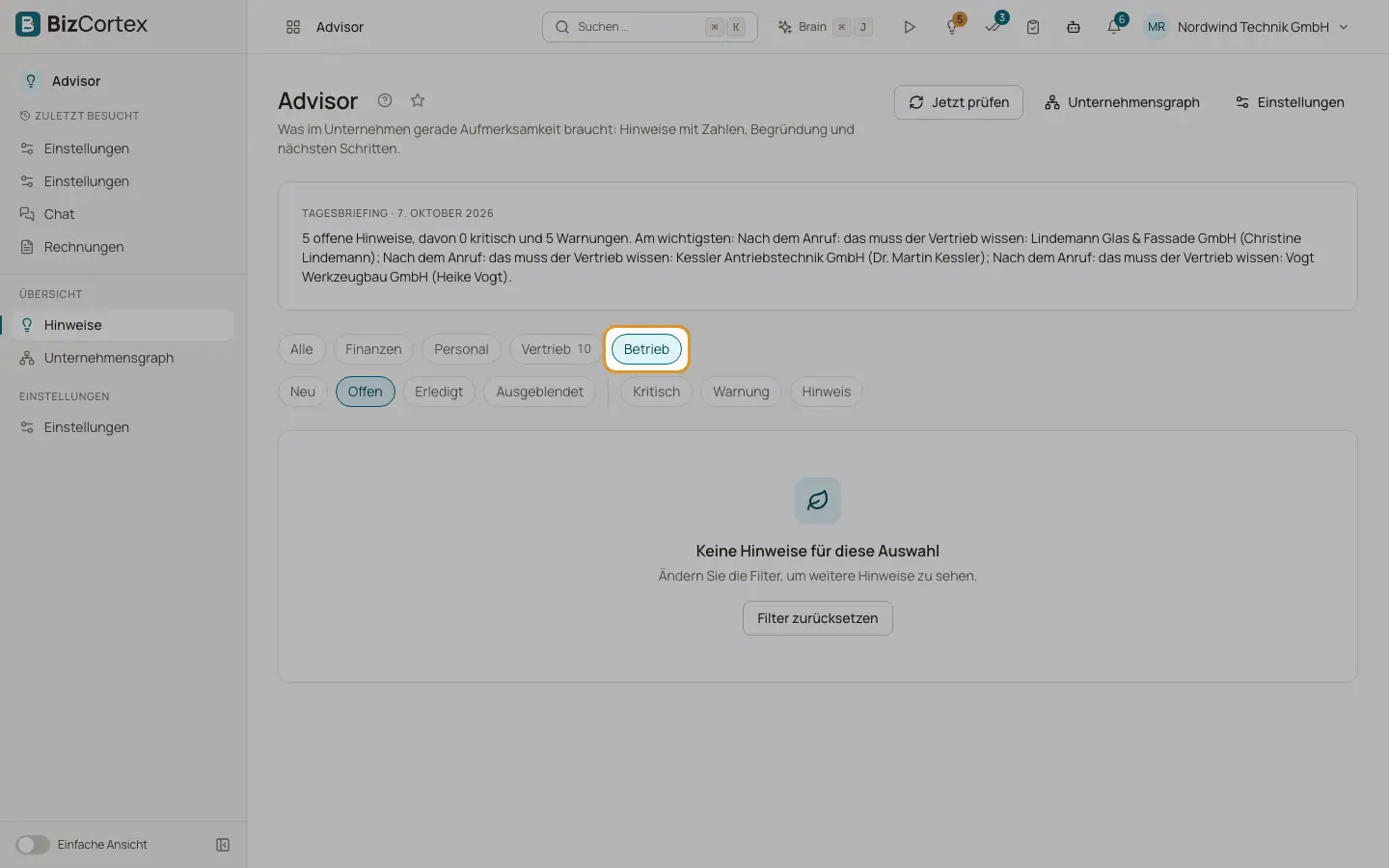Viewport: 1389px width, 868px height.
Task: Open Brain assistant in top bar
Action: click(826, 27)
